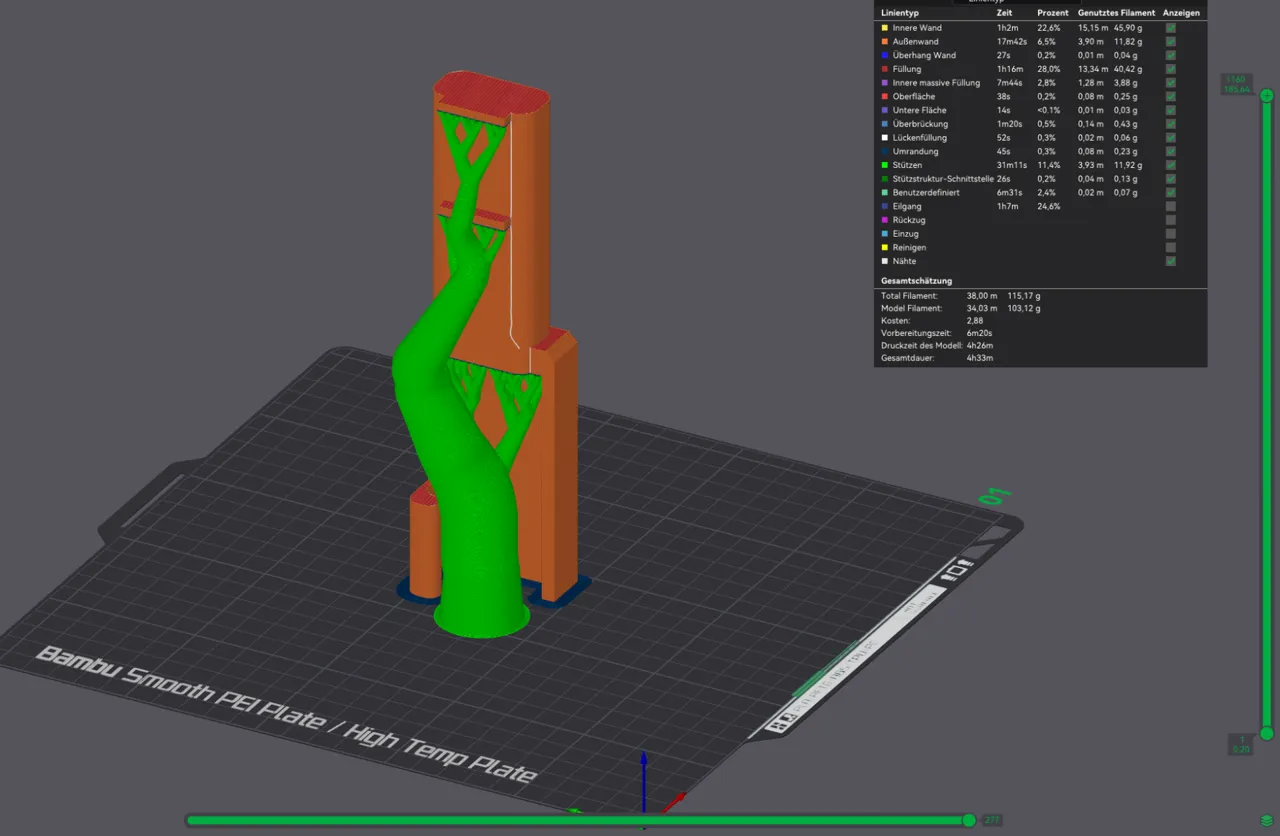Image resolution: width=1280 pixels, height=836 pixels.
Task: Click the Zeit column header
Action: pos(1004,13)
